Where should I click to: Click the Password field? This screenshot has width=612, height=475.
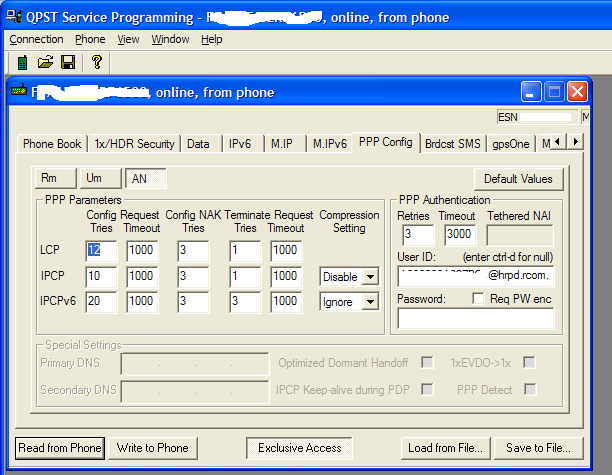pyautogui.click(x=475, y=318)
